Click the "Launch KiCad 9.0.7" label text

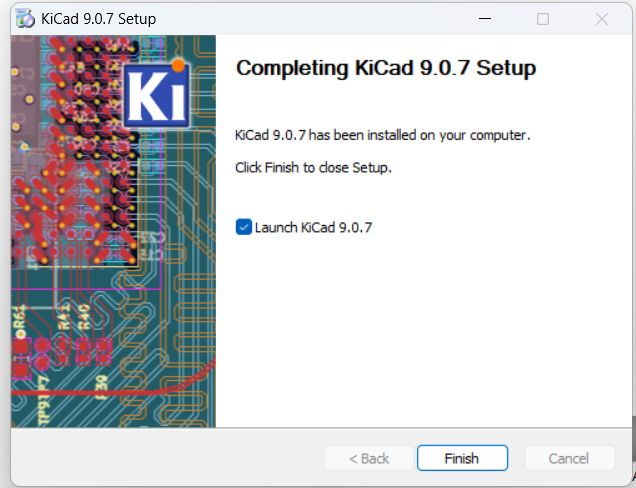(x=313, y=227)
